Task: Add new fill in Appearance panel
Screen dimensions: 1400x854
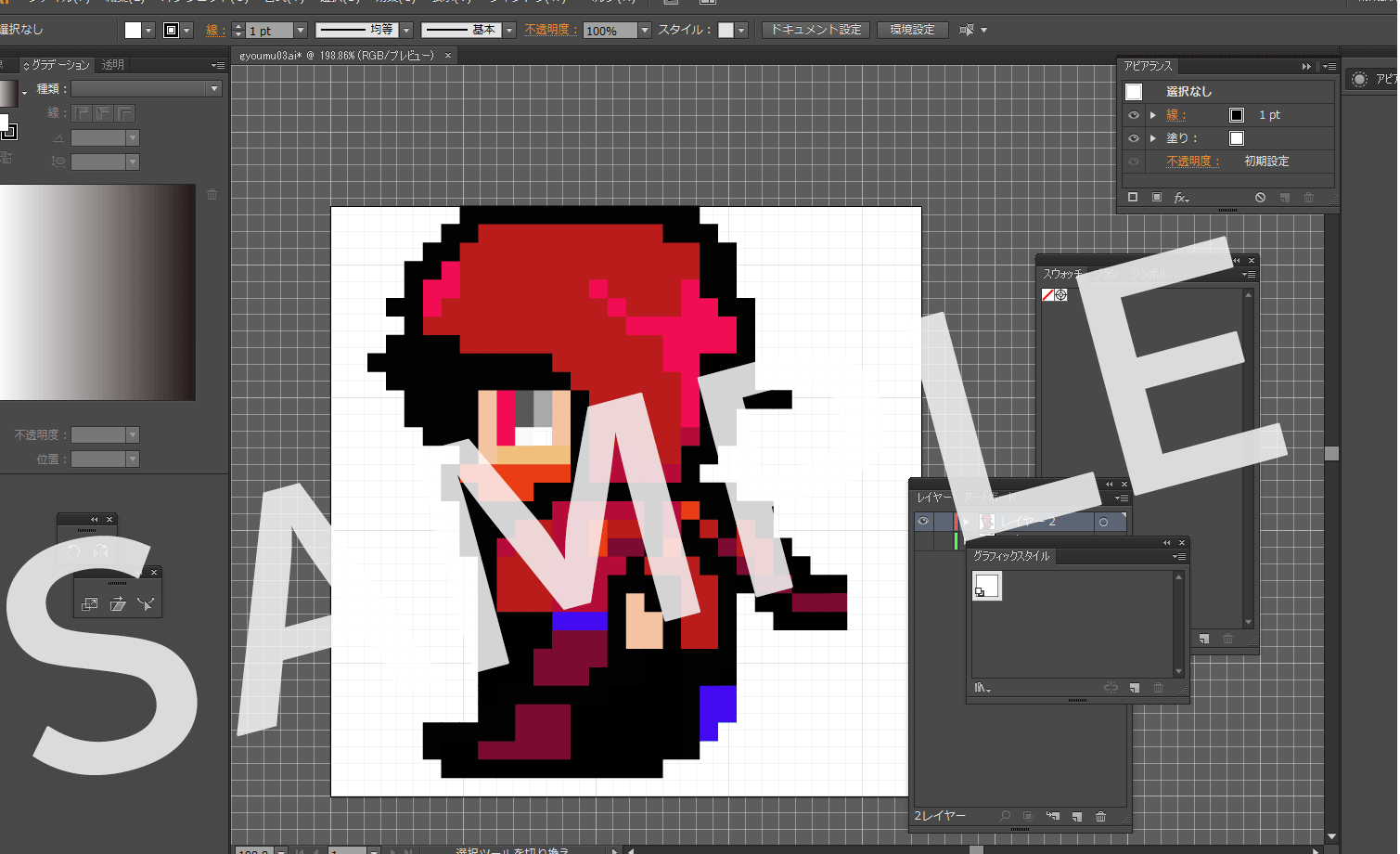Action: click(x=1157, y=198)
